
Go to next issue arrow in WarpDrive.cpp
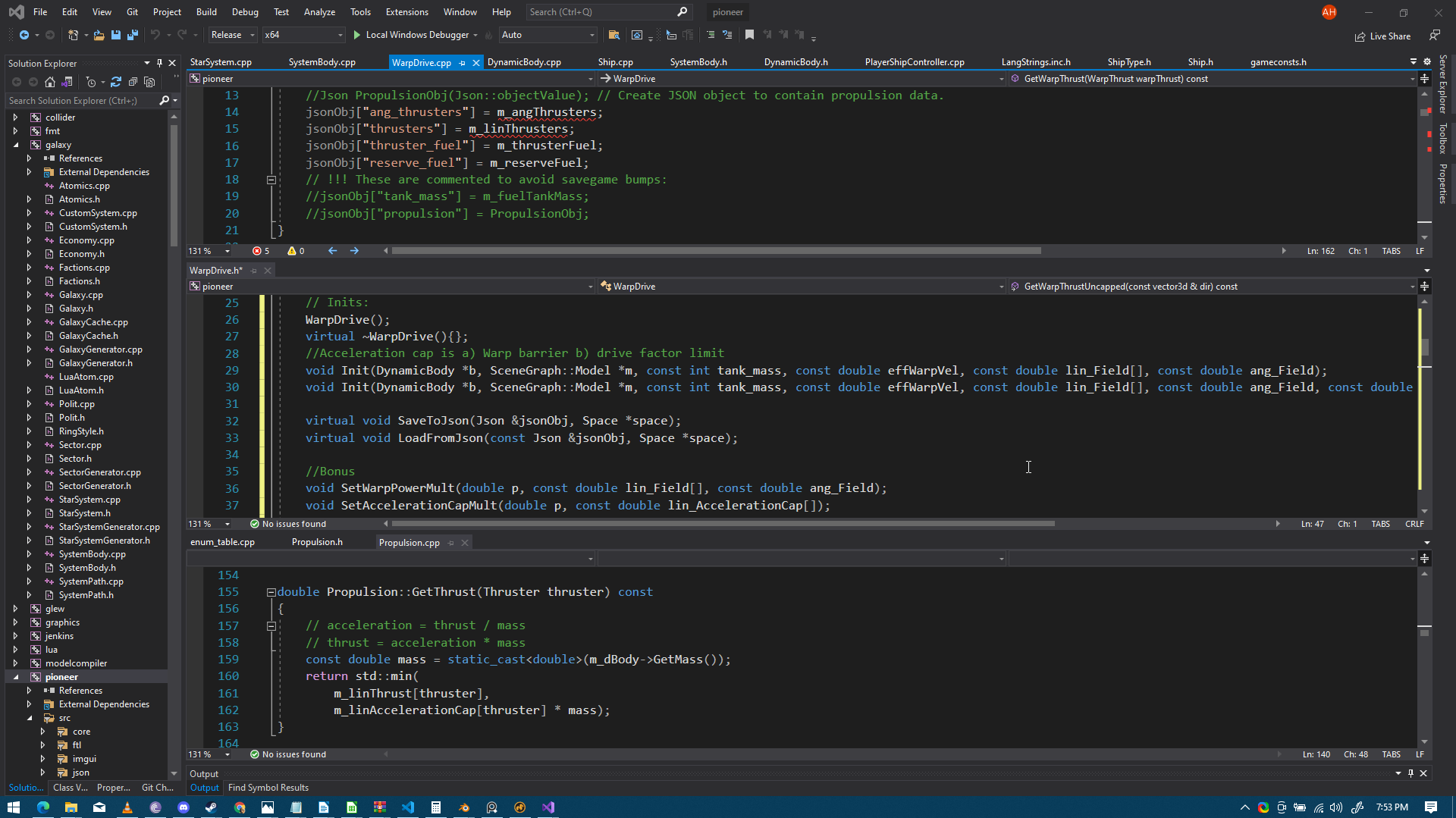354,251
